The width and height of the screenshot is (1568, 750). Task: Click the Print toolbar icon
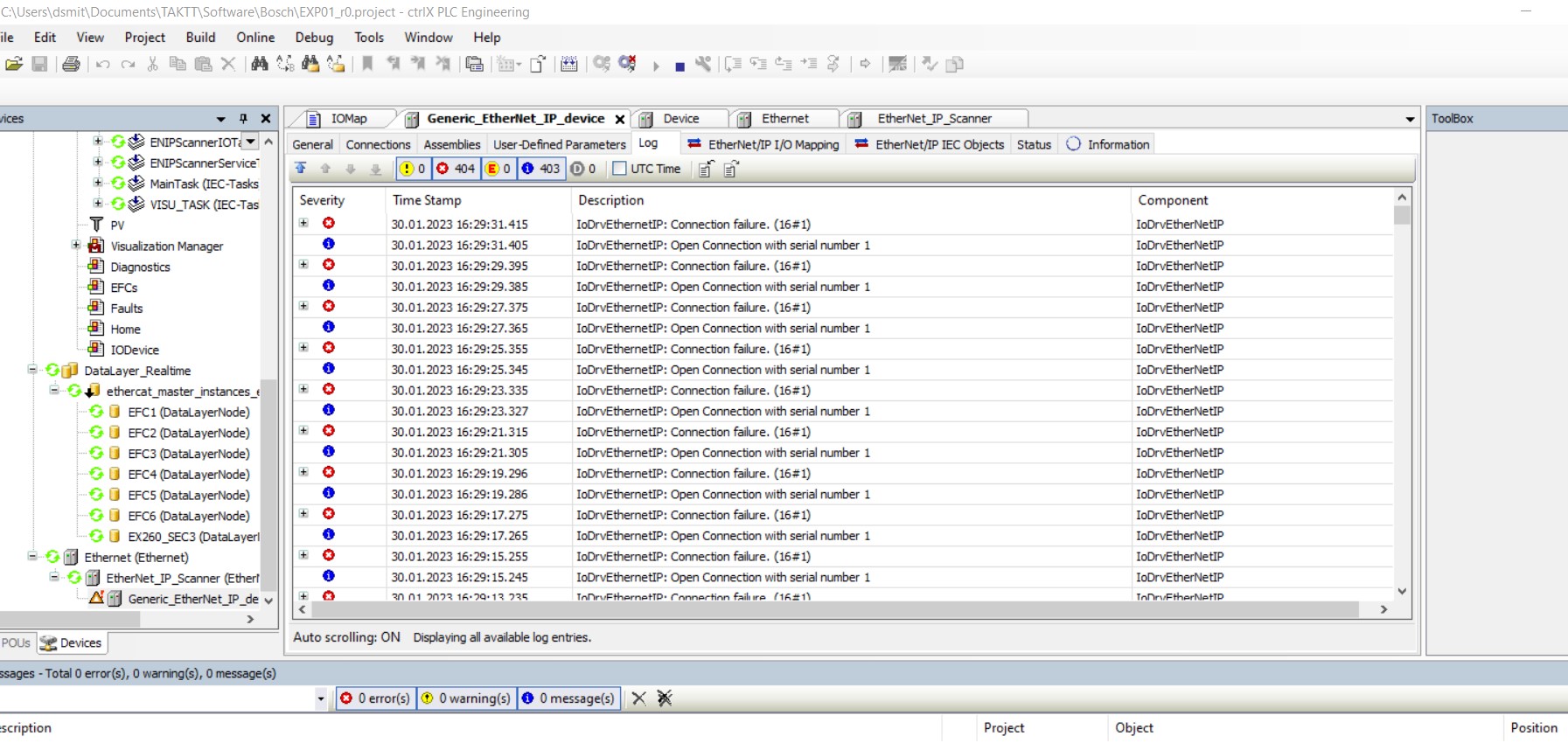72,64
